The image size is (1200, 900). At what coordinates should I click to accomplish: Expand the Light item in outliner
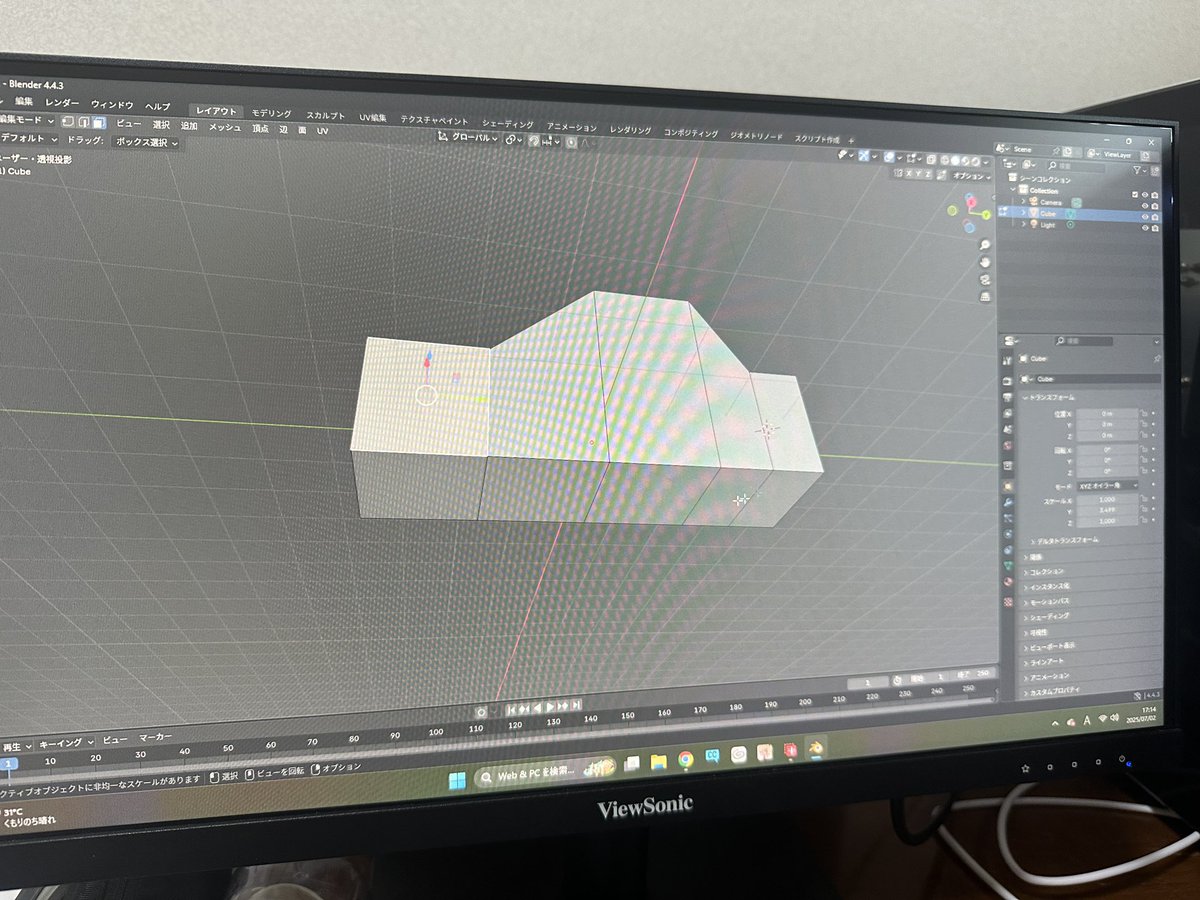(x=1022, y=225)
